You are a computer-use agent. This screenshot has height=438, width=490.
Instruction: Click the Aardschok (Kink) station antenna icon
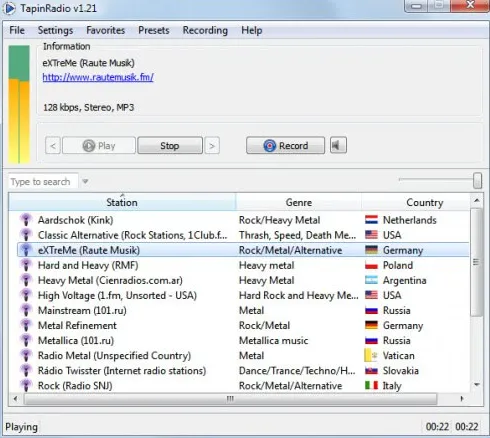26,220
